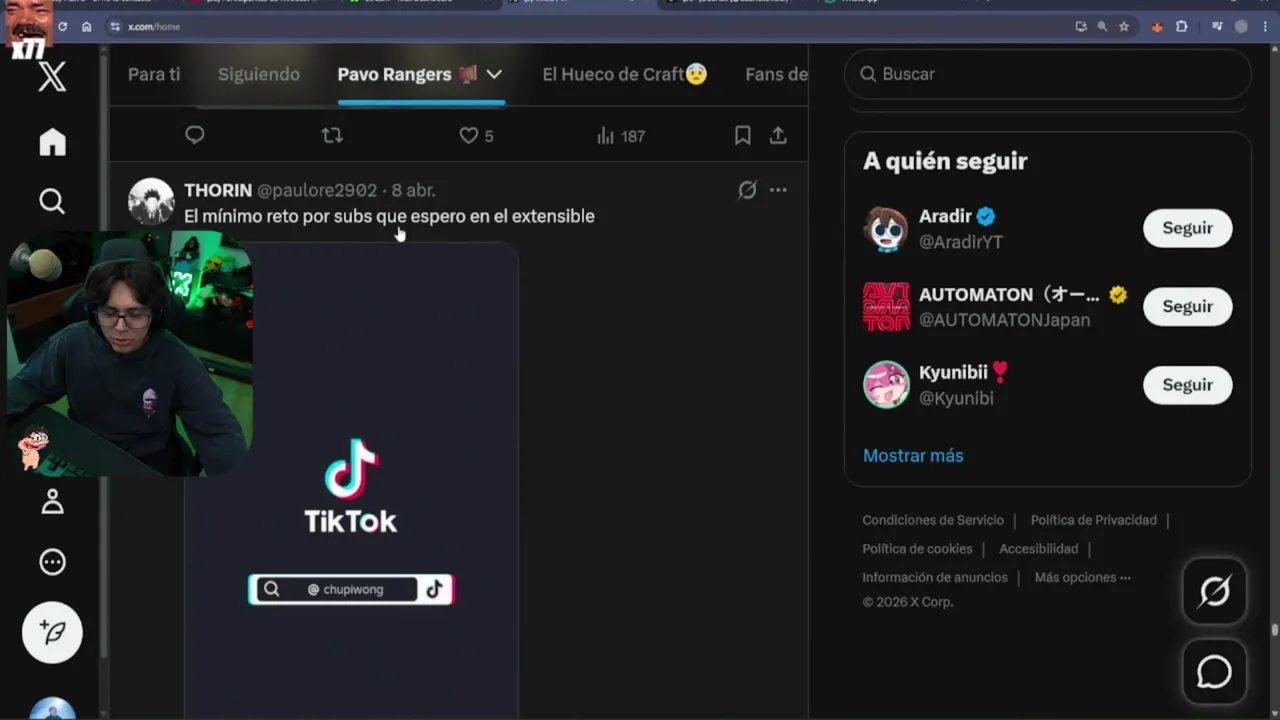Open the THORIN display name link

(218, 190)
